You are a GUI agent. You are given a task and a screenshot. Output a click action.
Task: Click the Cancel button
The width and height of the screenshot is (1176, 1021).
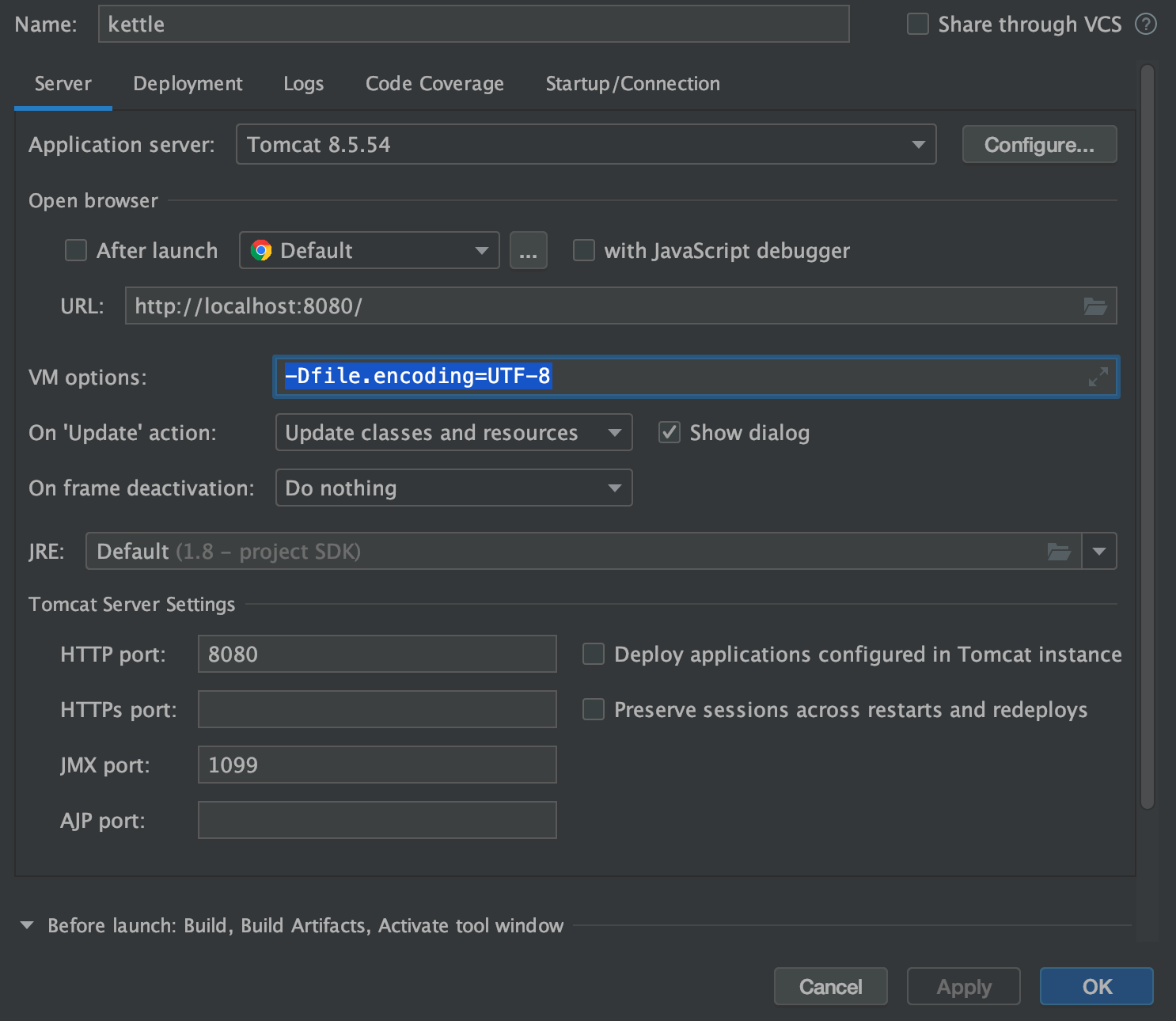(x=831, y=986)
